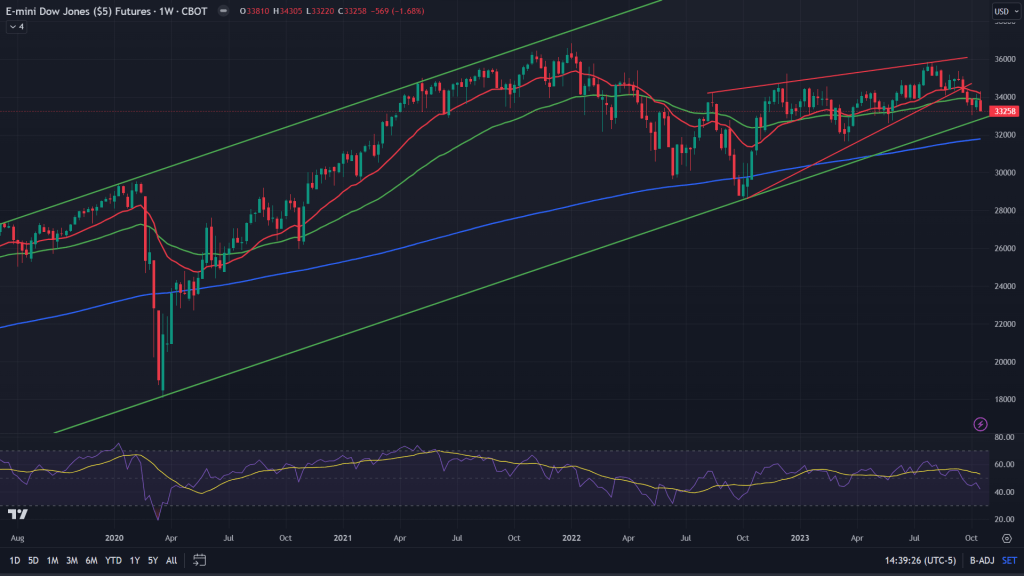Switch to the YTD date range
1024x576 pixels.
coord(112,560)
